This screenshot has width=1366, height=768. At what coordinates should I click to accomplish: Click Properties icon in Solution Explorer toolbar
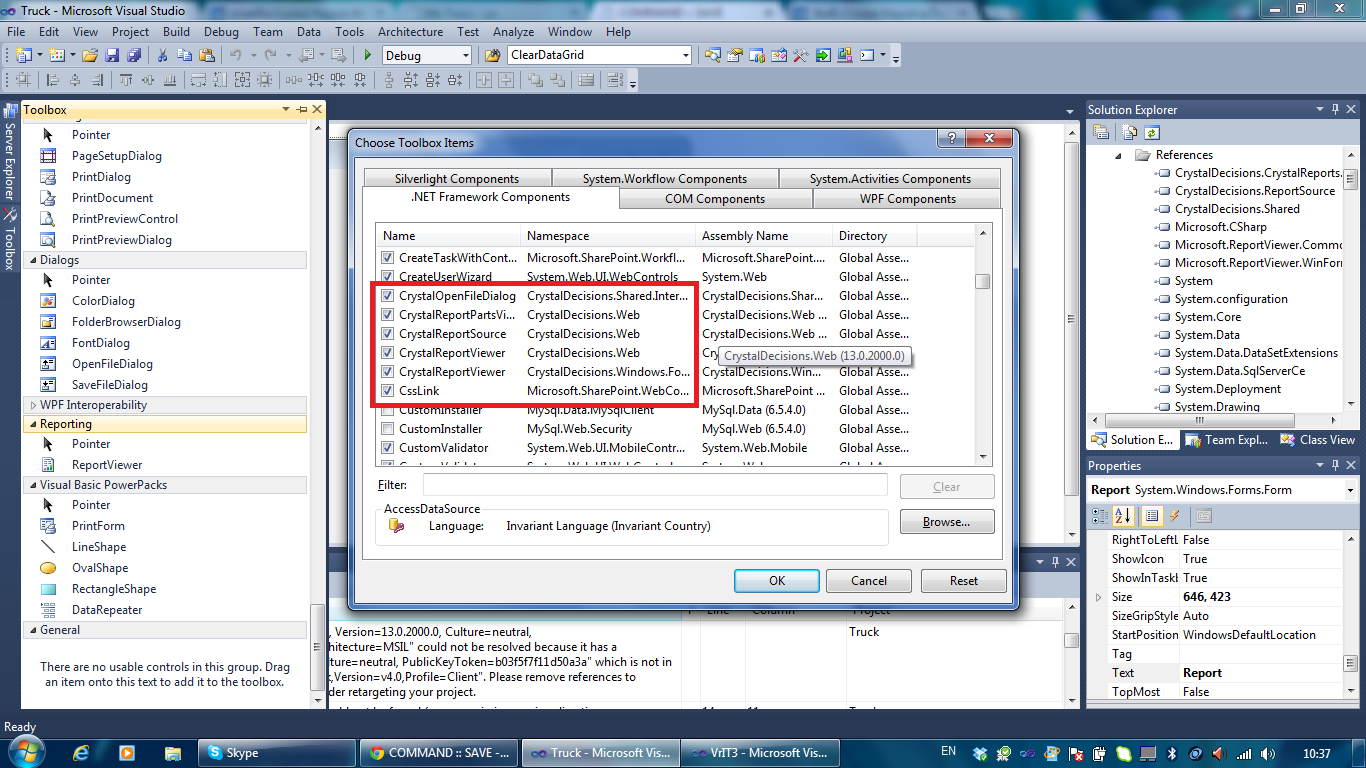click(x=1101, y=132)
